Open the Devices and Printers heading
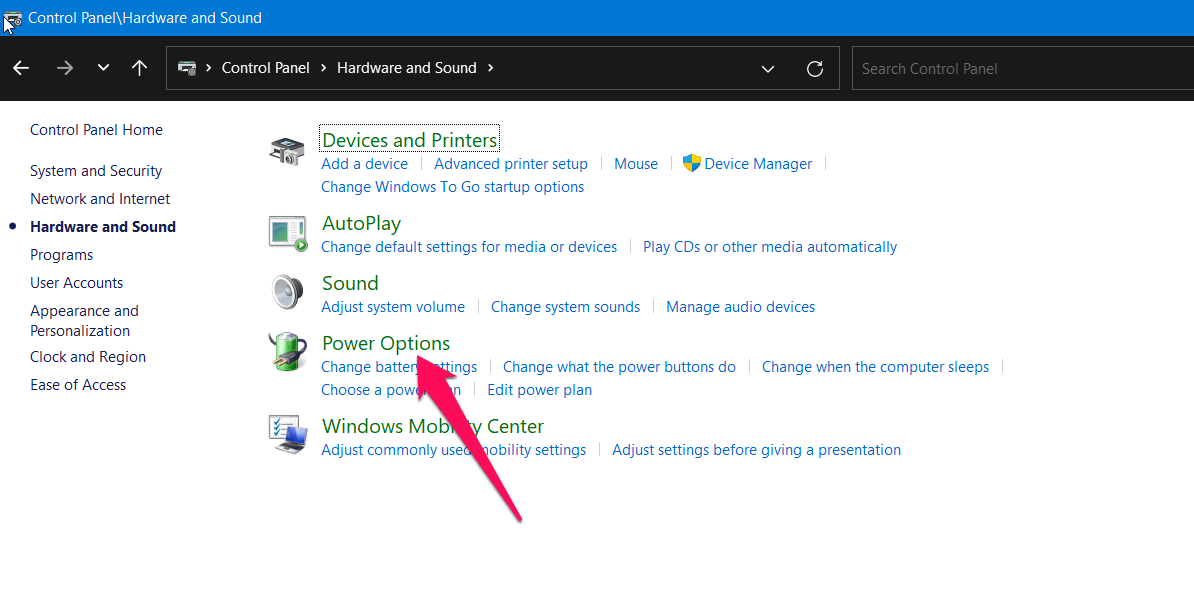Image resolution: width=1194 pixels, height=593 pixels. coord(410,140)
